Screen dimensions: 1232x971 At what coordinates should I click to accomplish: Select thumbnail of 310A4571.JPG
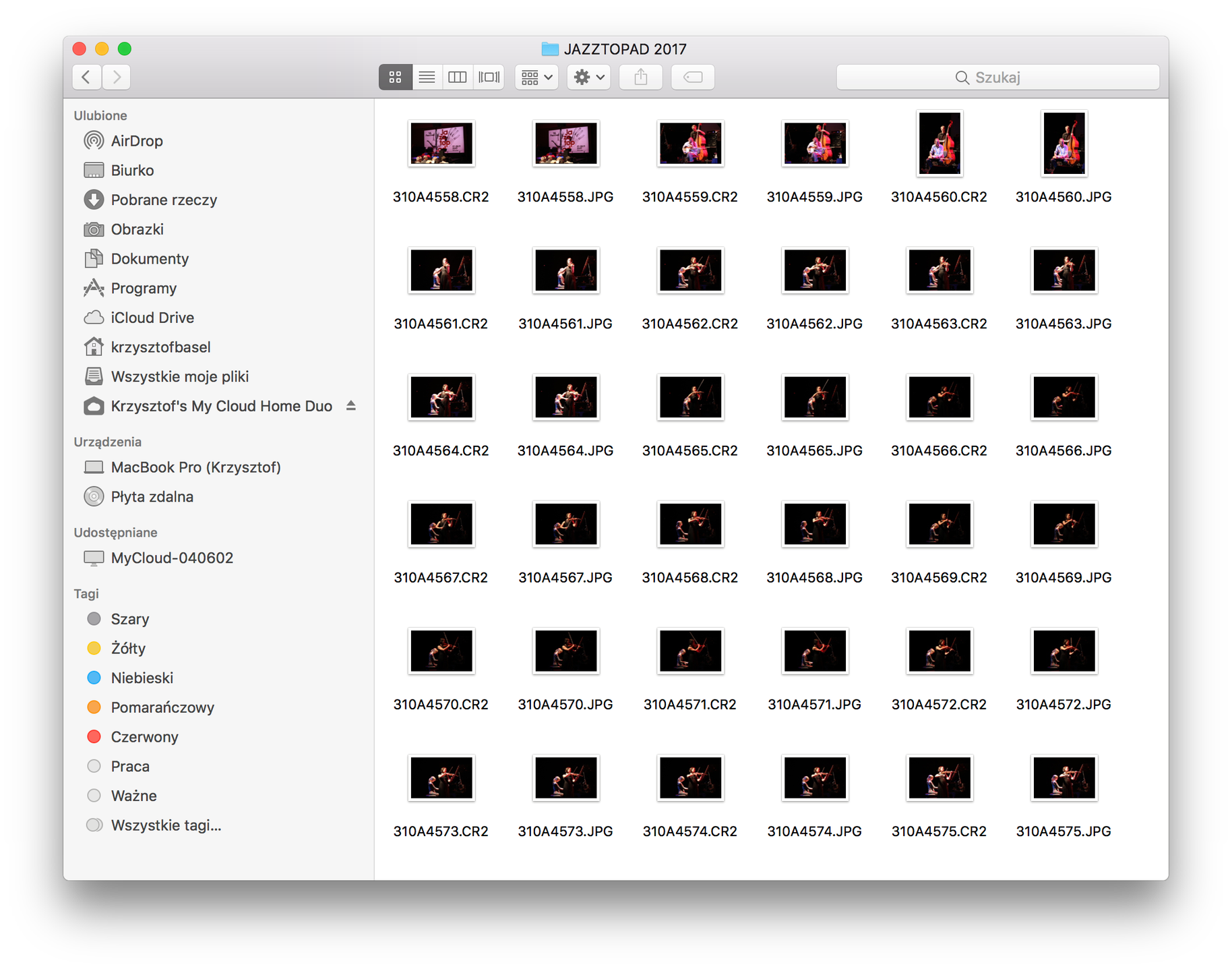(x=815, y=651)
